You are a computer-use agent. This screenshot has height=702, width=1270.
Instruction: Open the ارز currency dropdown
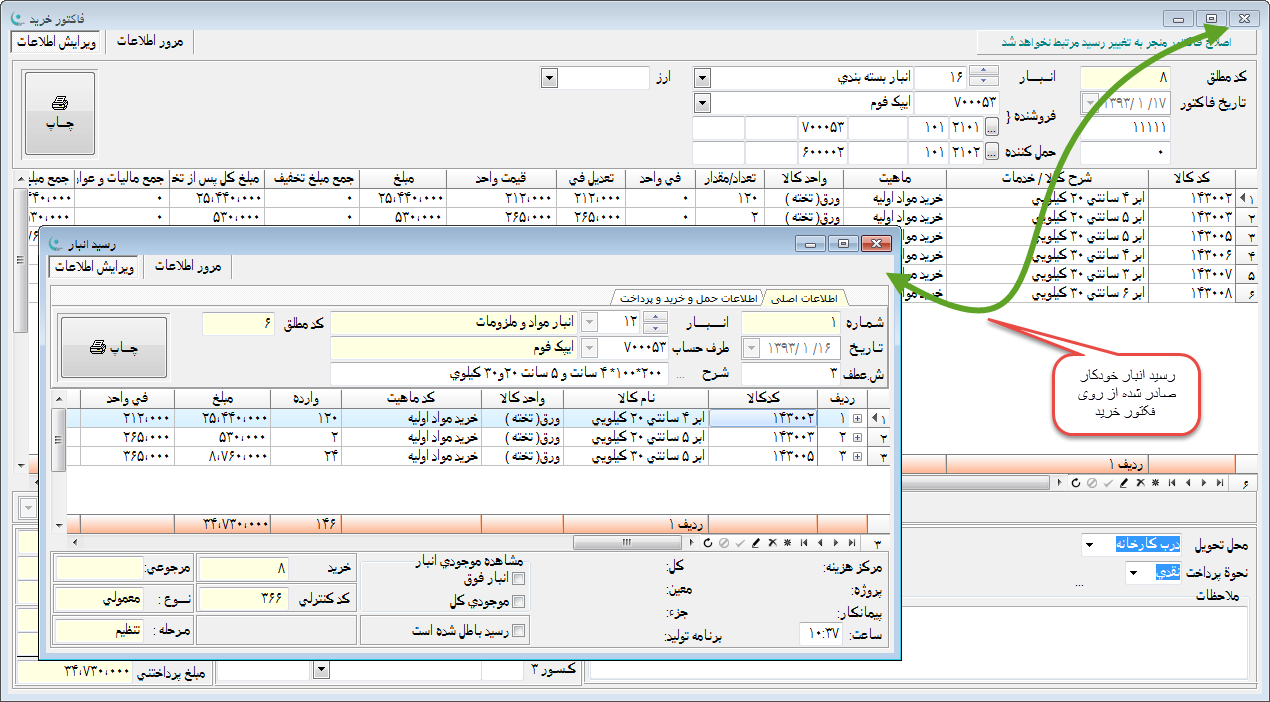coord(548,77)
